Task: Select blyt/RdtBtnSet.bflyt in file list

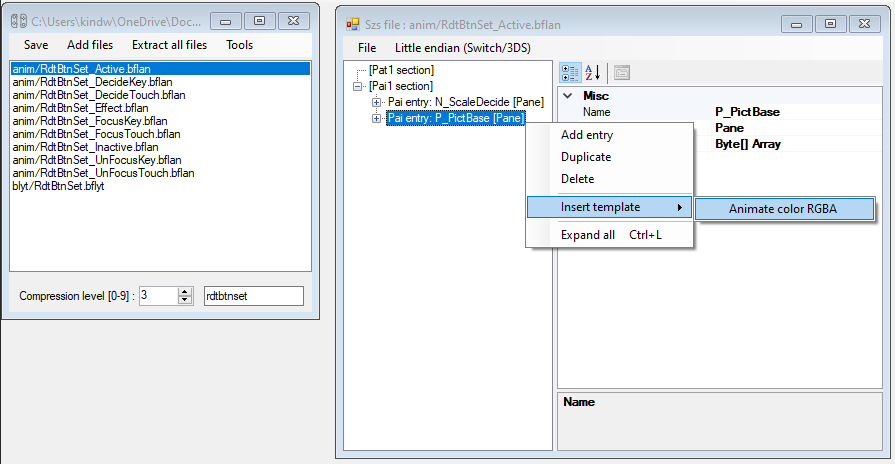Action: [x=59, y=186]
